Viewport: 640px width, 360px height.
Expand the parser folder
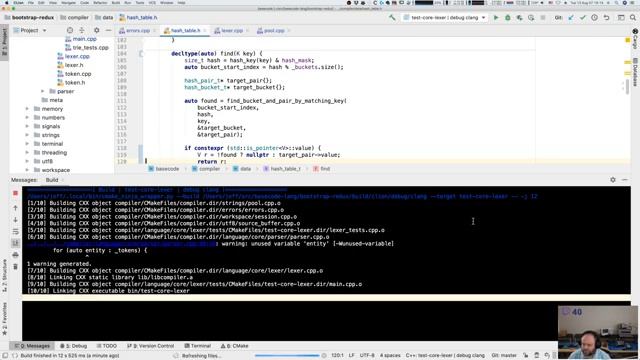coord(42,91)
